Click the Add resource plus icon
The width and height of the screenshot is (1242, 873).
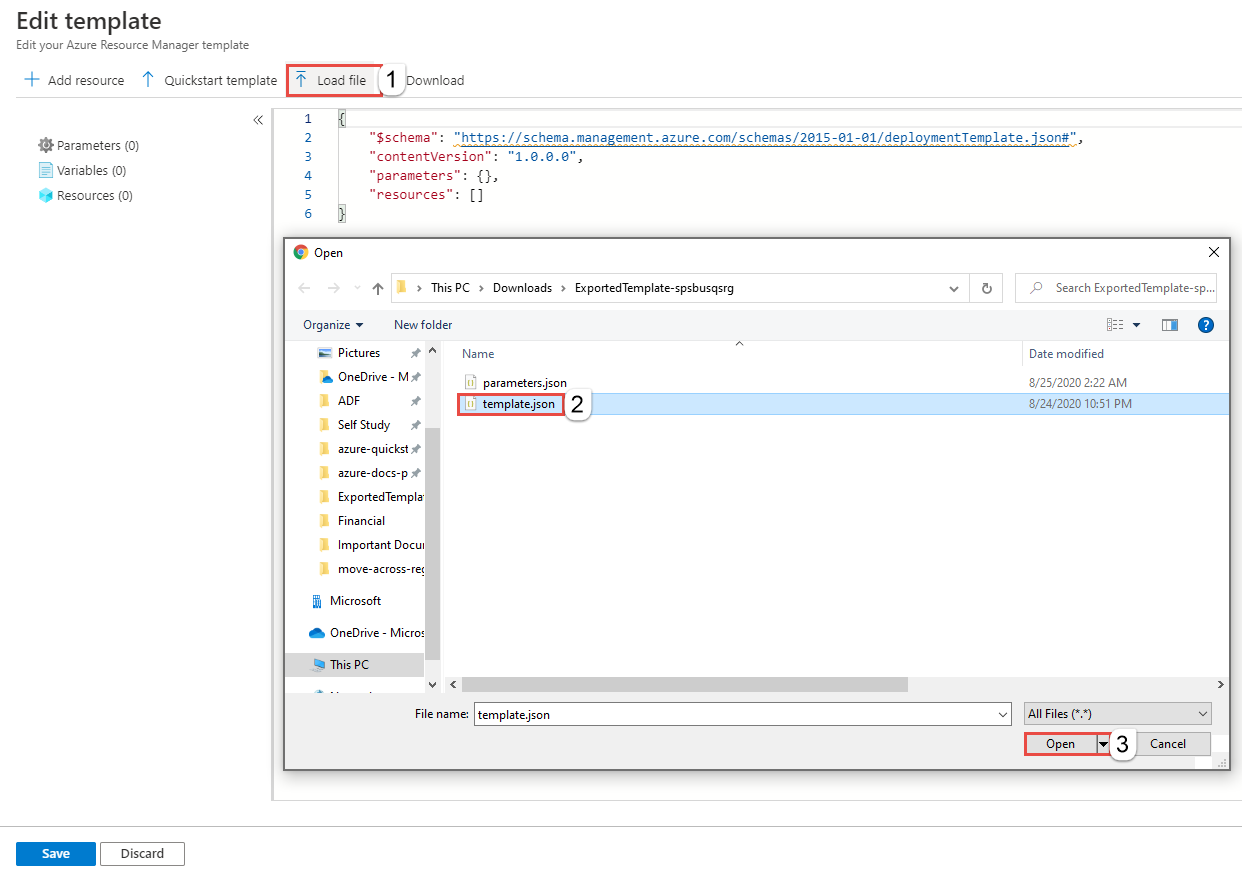(32, 80)
